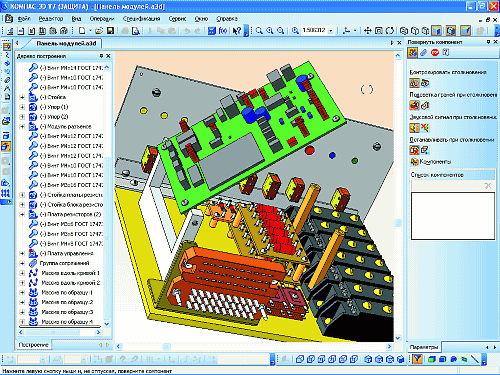Click the Save icon in the toolbar
Image resolution: width=500 pixels, height=375 pixels.
pos(110,31)
